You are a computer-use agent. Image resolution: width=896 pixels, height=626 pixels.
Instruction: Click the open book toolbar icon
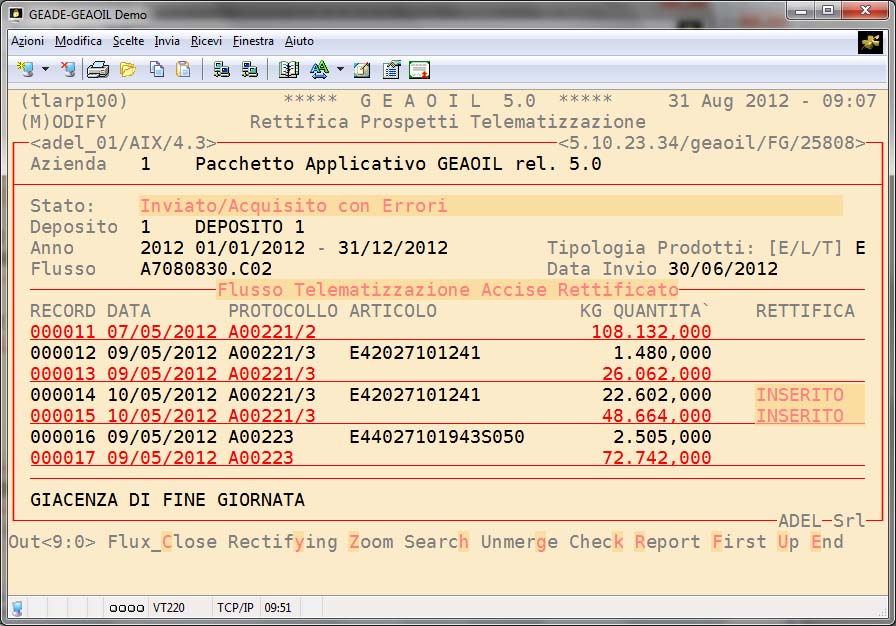[289, 70]
